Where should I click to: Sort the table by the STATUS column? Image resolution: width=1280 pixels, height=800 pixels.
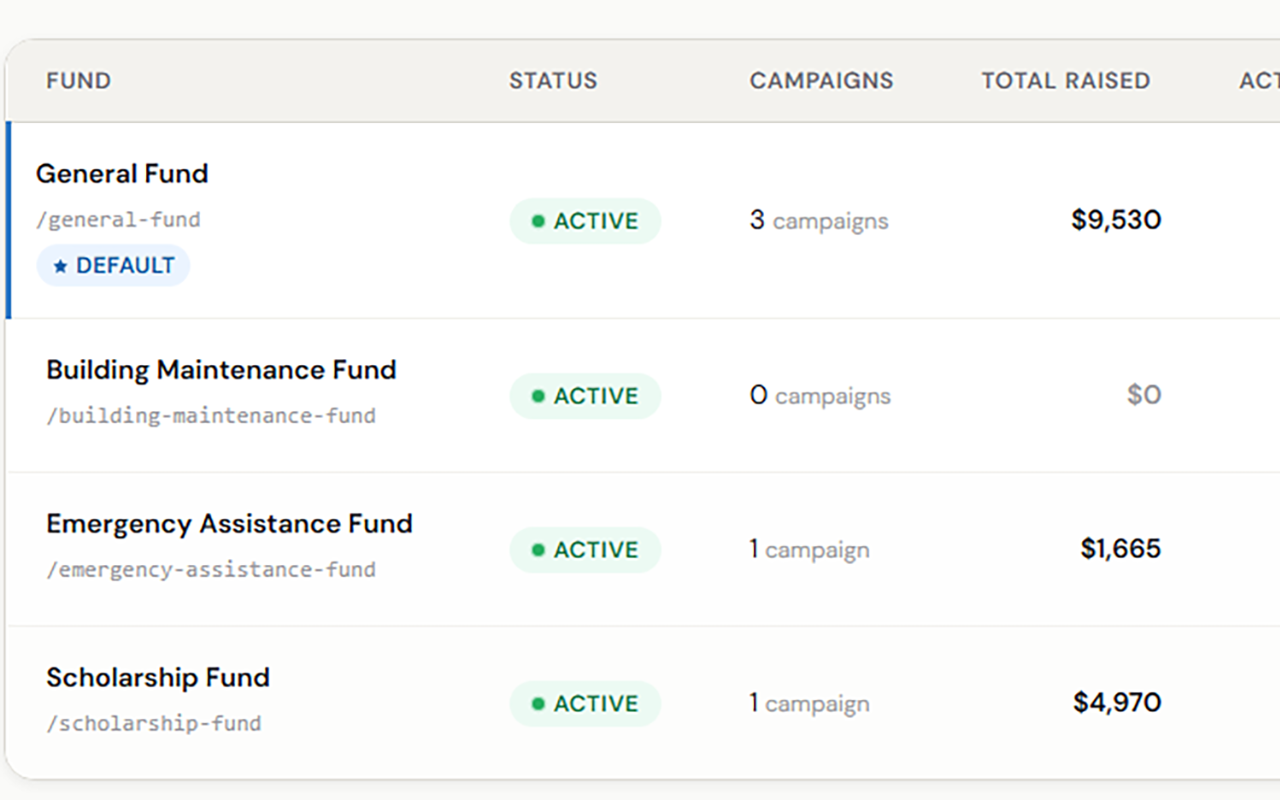(x=553, y=81)
